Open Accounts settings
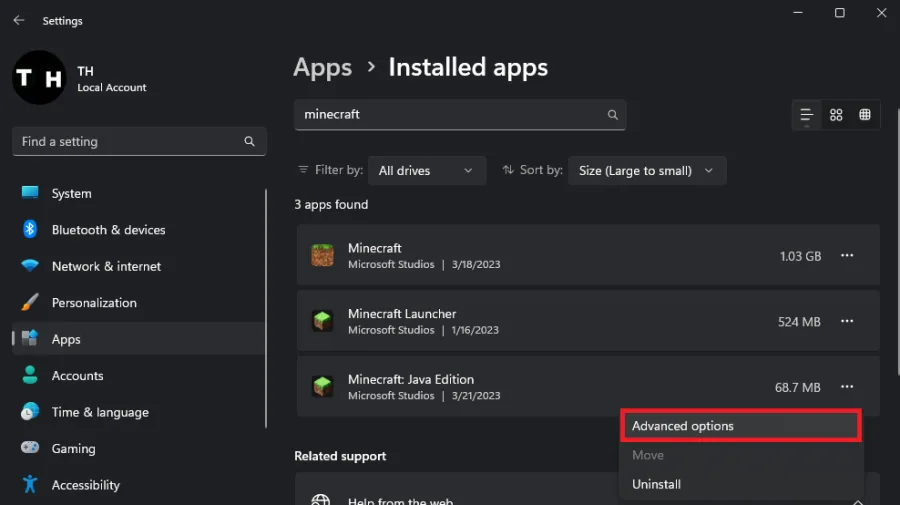This screenshot has width=900, height=505. click(138, 375)
